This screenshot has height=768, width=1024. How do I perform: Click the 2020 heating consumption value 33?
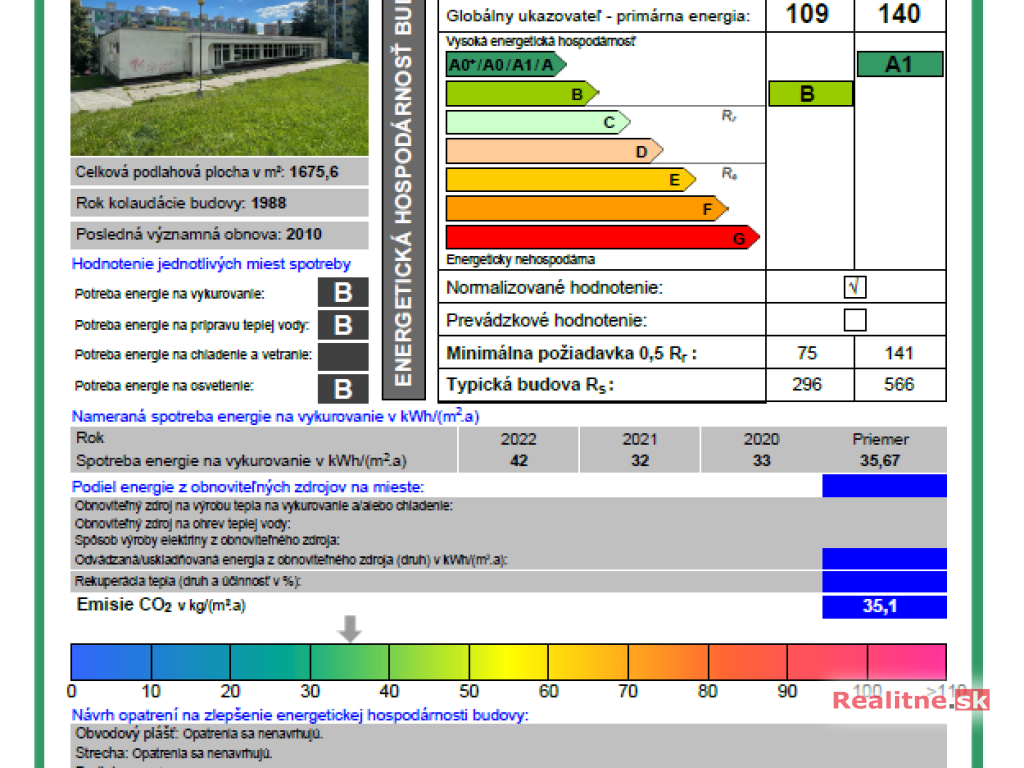[x=761, y=460]
